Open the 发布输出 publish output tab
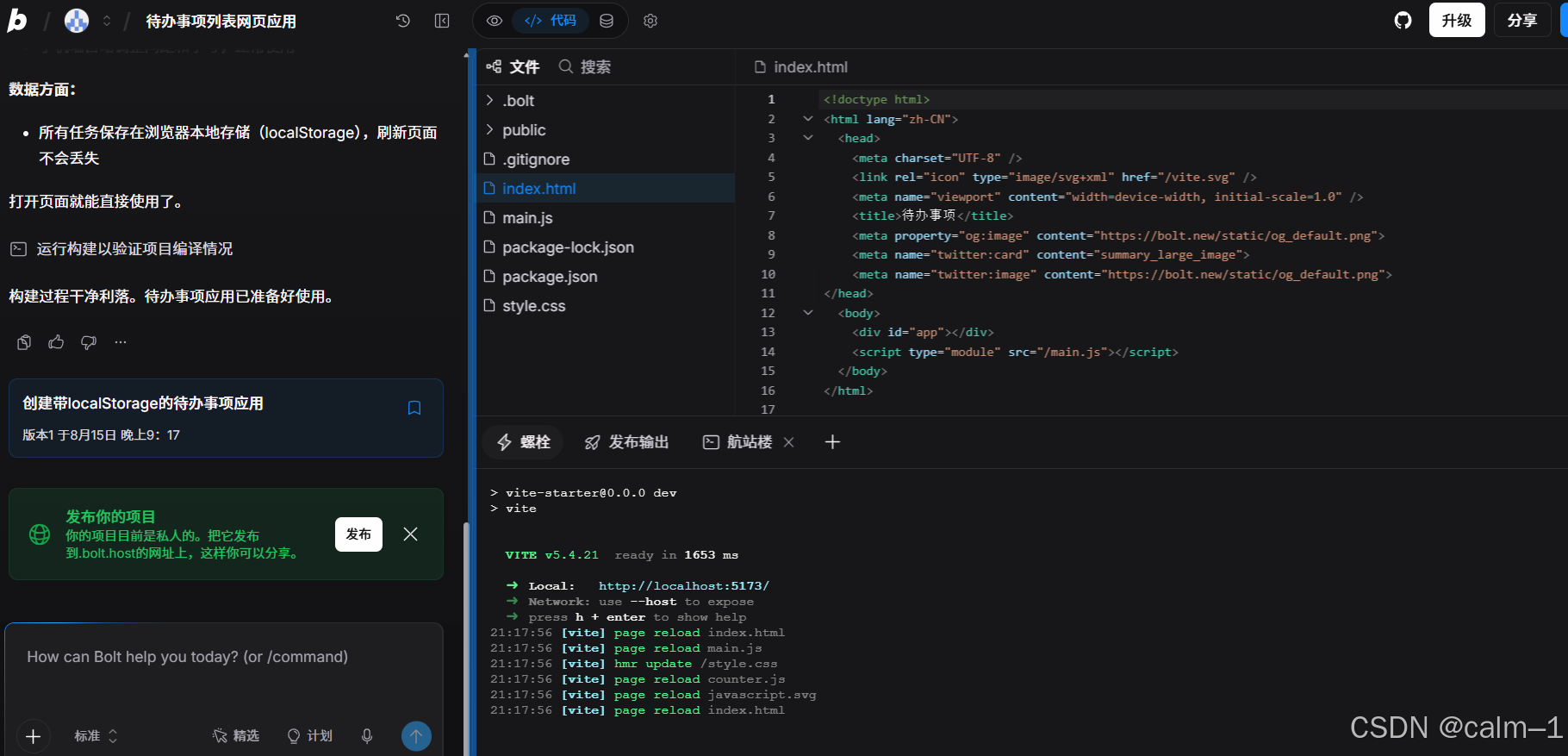 click(626, 442)
